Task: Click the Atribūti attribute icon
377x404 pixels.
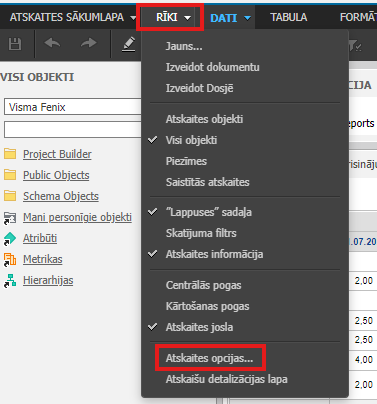Action: (x=10, y=239)
